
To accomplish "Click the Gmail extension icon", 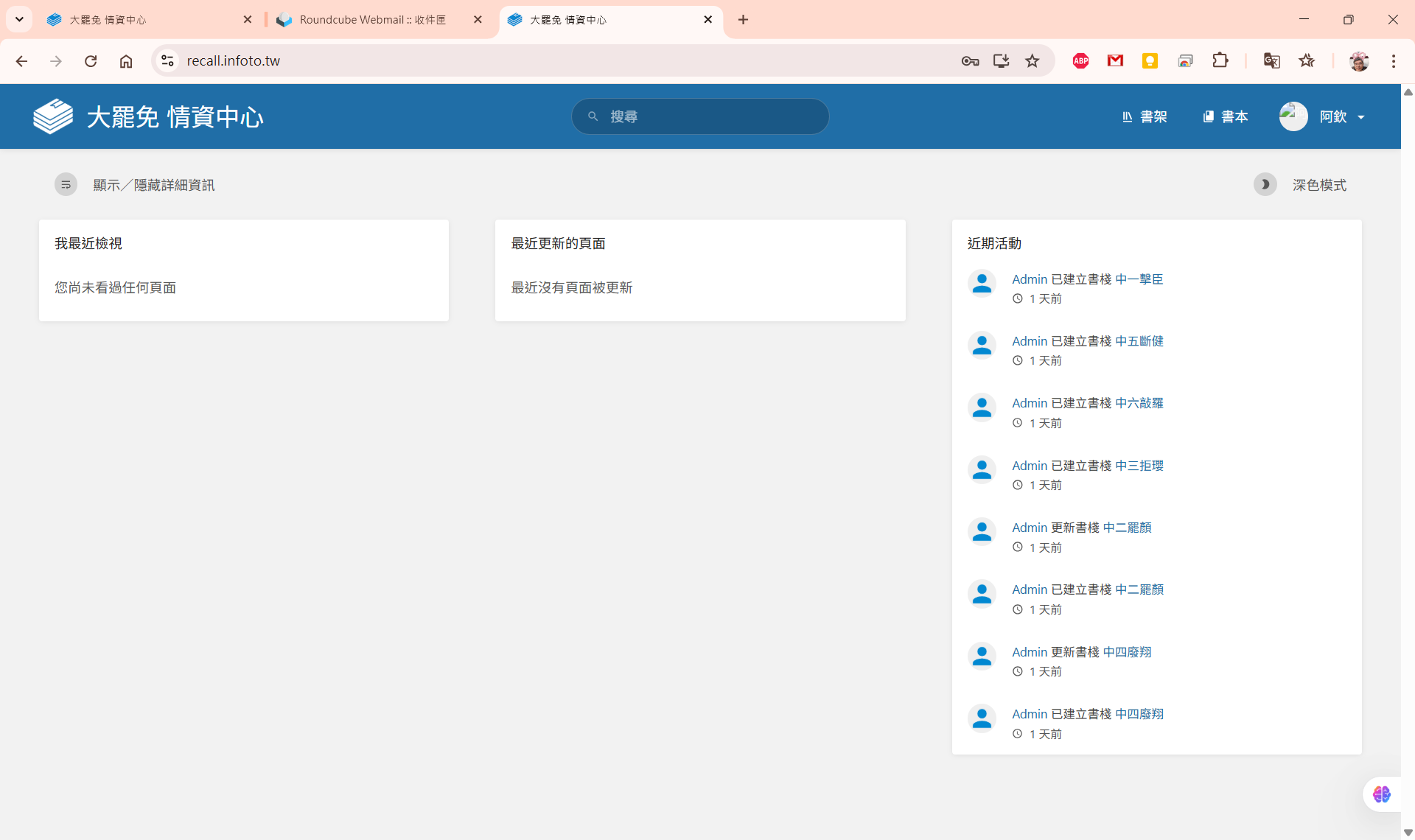I will 1115,61.
